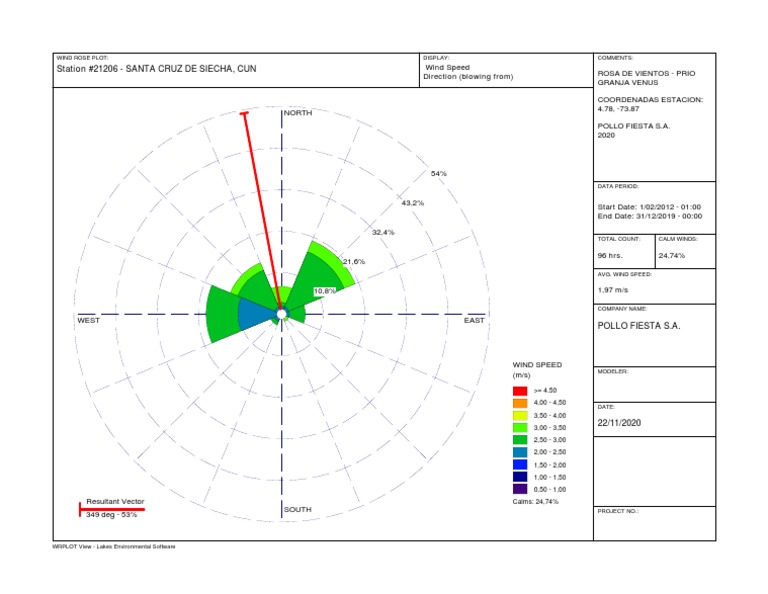Click the '54%' ring label
The height and width of the screenshot is (594, 768).
(439, 174)
